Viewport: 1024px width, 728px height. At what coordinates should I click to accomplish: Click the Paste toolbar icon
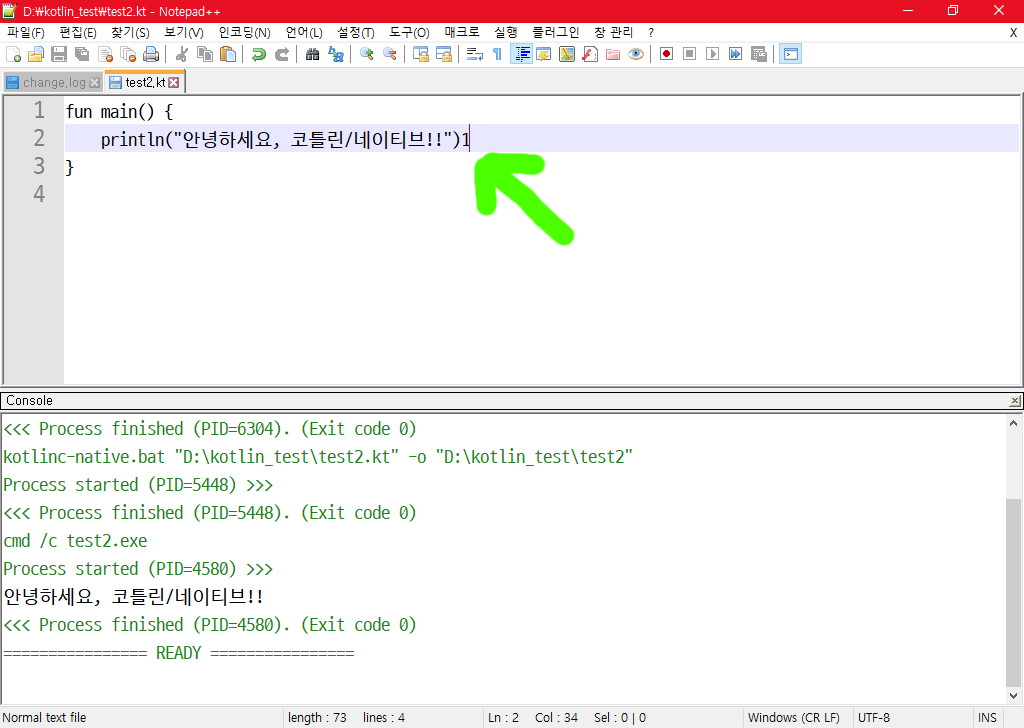tap(228, 54)
